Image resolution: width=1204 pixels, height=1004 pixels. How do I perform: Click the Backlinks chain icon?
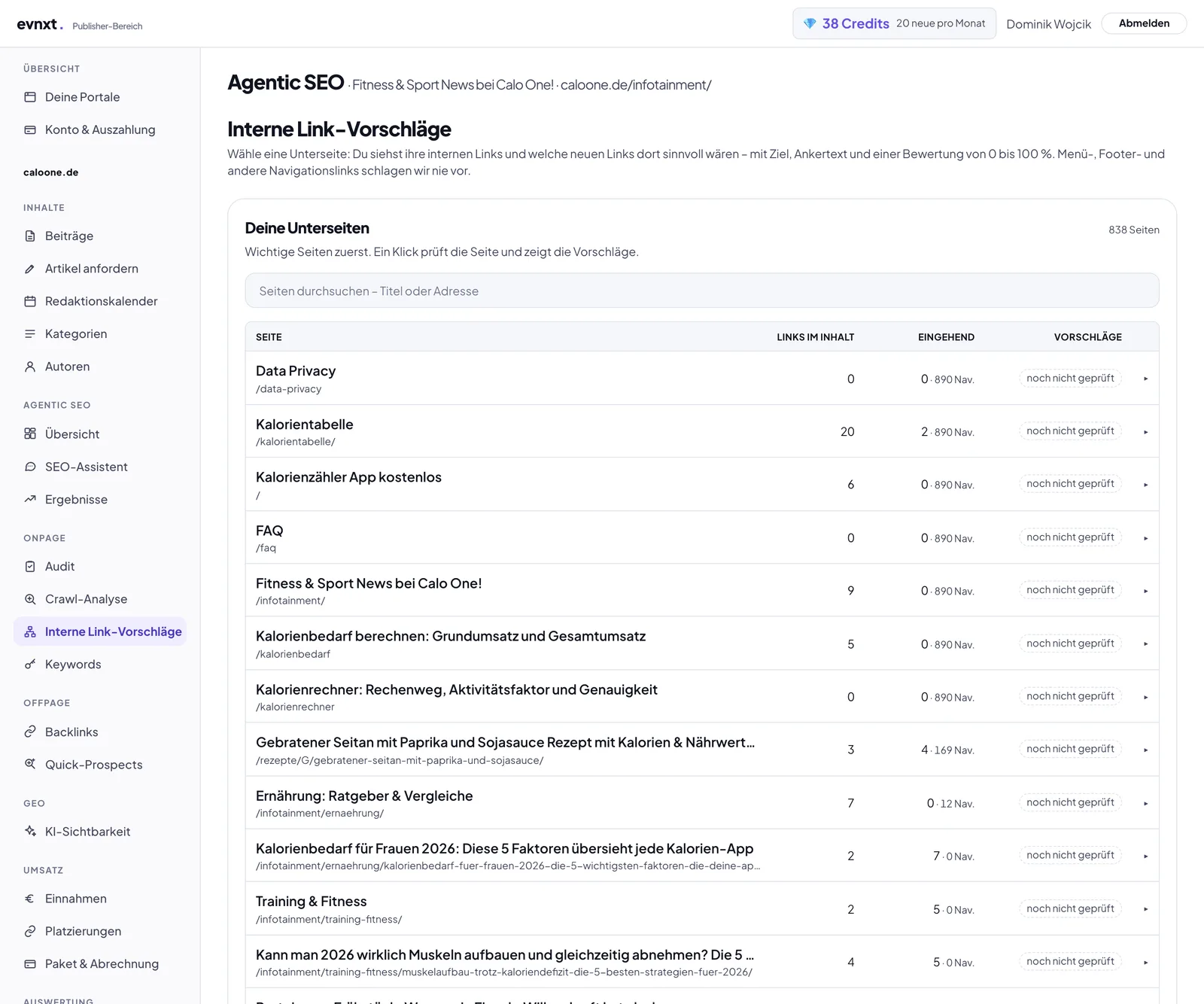[x=30, y=732]
